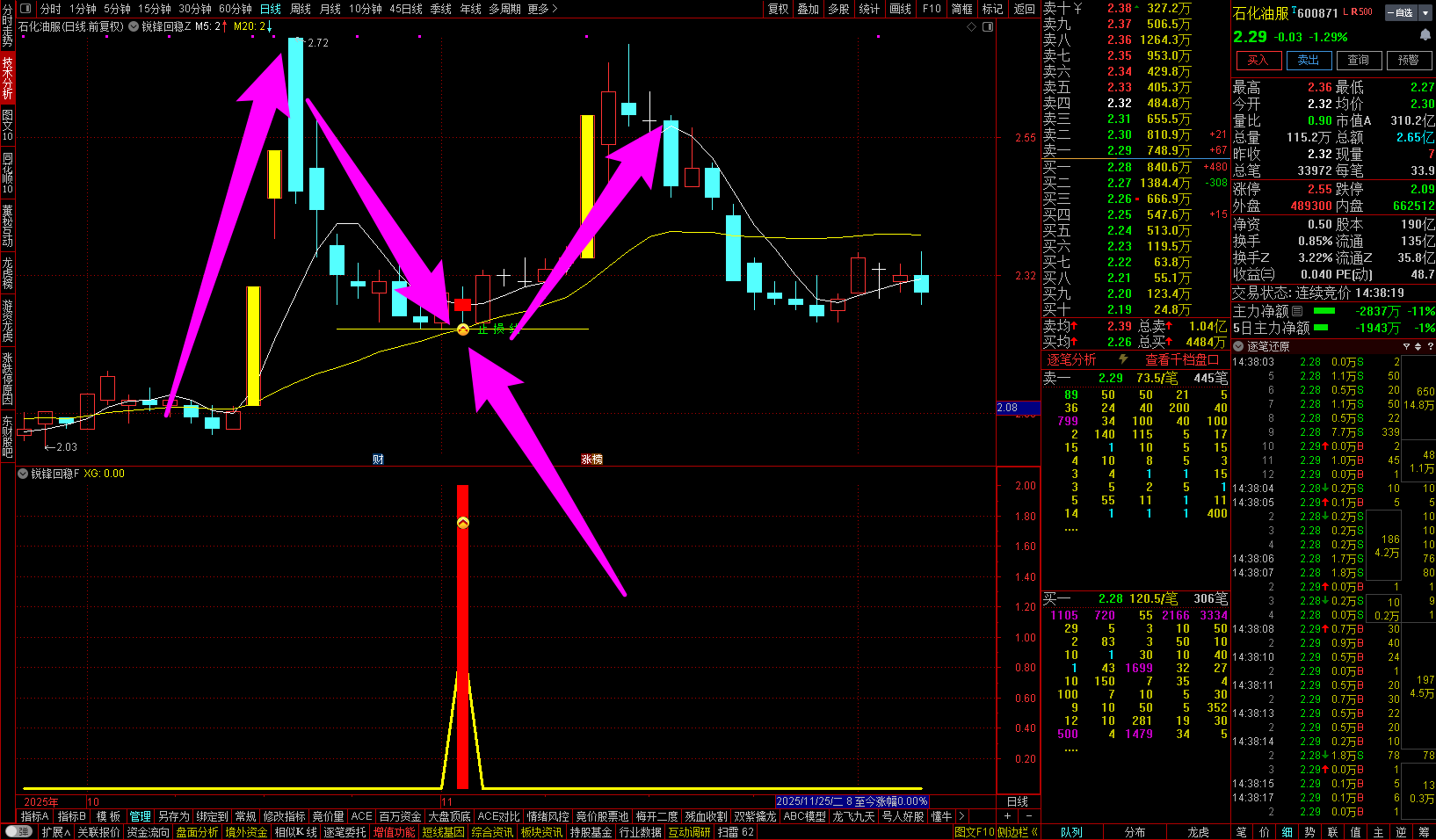The width and height of the screenshot is (1436, 840).
Task: Select the 管理 indicator tab
Action: [x=140, y=816]
